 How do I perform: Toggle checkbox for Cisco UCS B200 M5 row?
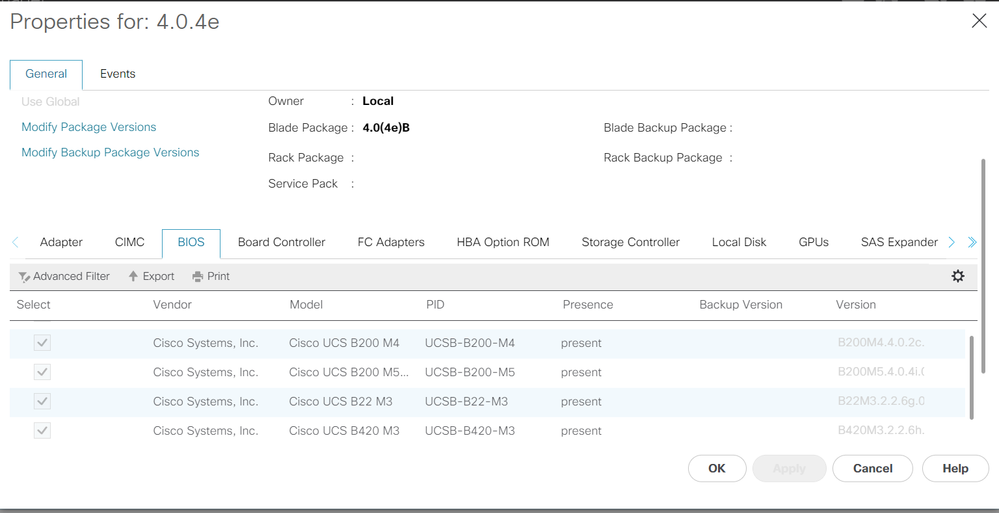coord(42,372)
